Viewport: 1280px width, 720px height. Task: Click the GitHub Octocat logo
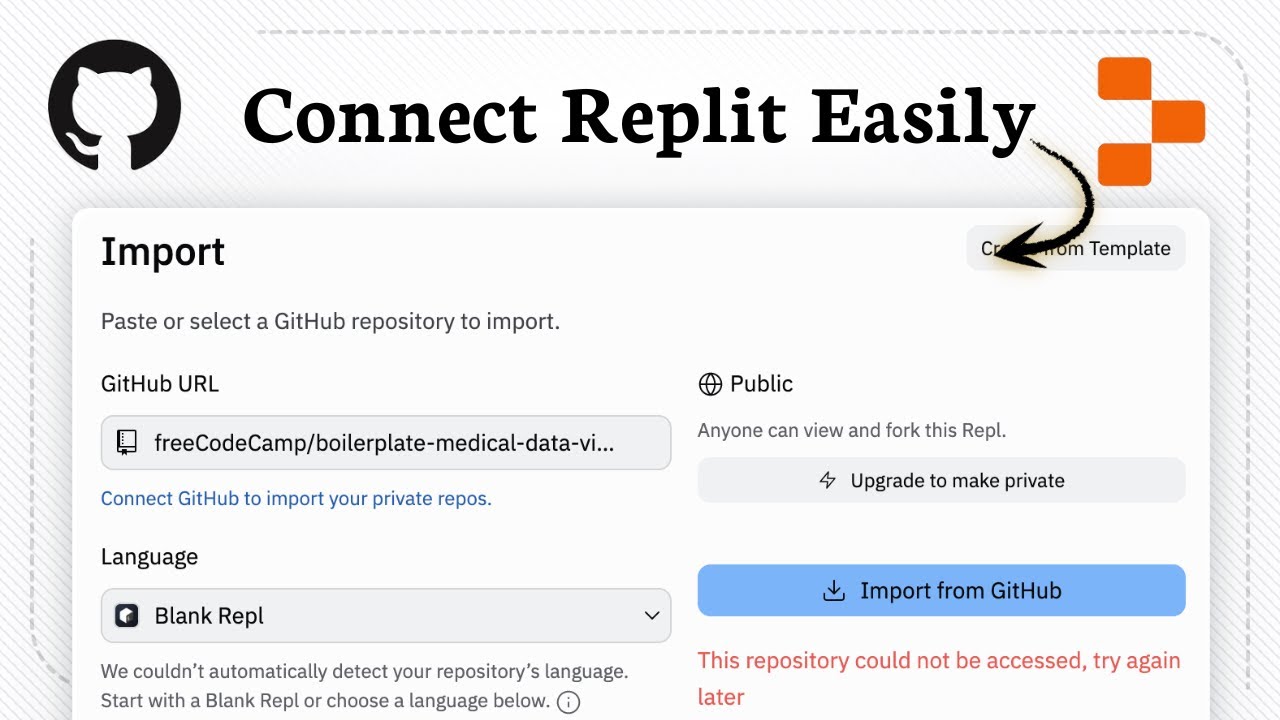pos(114,106)
